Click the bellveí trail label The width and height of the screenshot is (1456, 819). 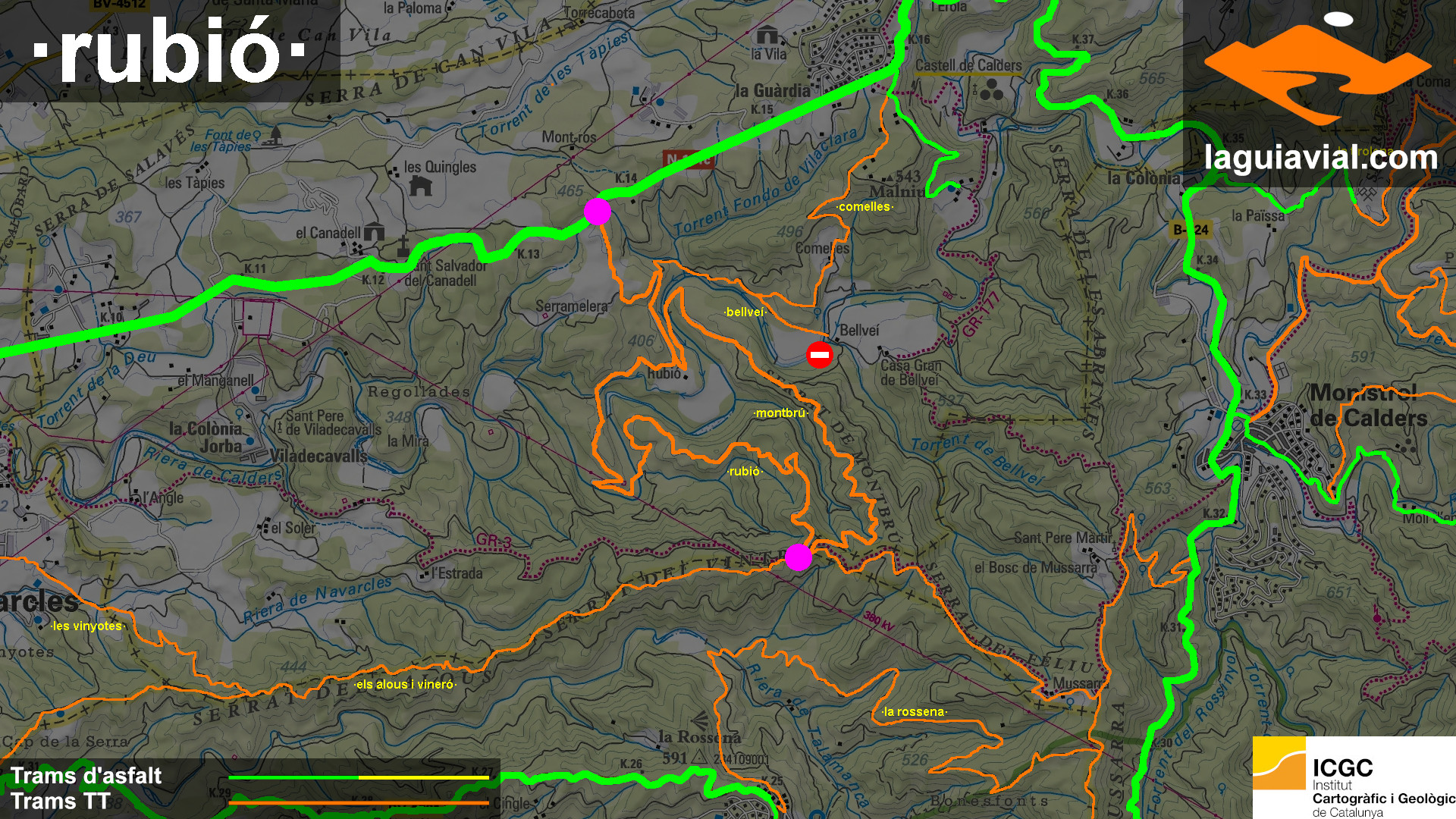(745, 312)
